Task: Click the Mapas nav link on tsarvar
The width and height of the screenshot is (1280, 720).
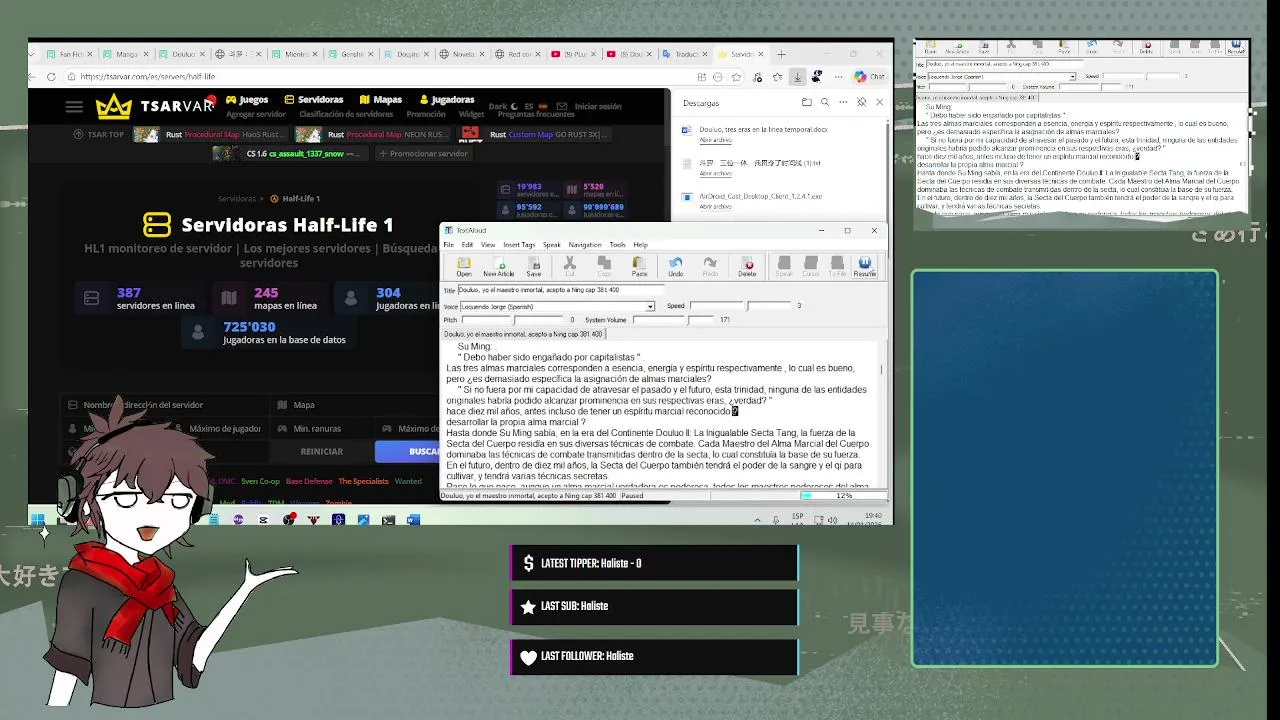Action: (x=381, y=100)
